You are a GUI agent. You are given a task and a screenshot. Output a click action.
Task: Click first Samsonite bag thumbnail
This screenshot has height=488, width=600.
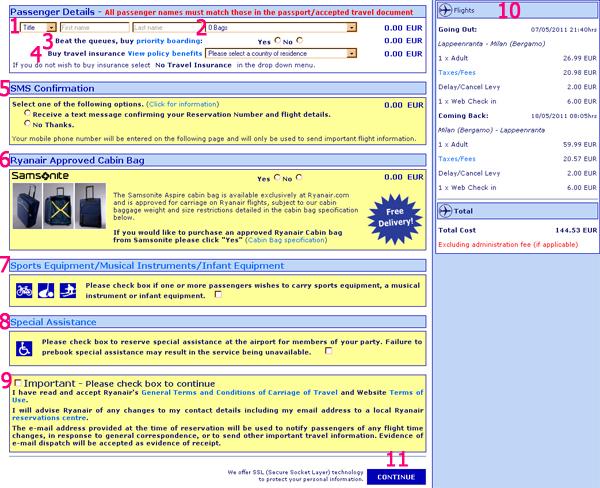click(27, 206)
